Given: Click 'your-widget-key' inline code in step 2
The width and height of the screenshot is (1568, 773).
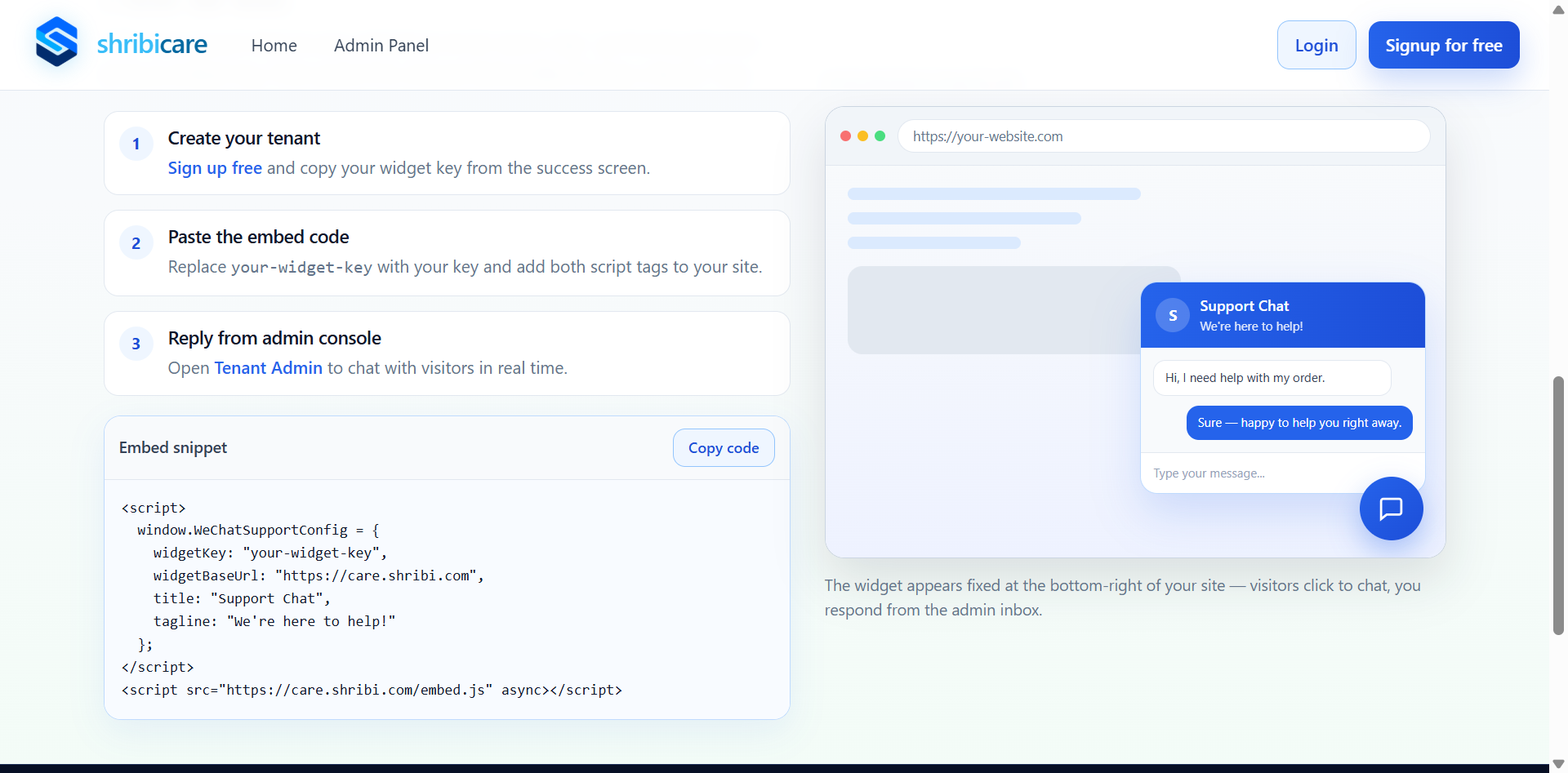Looking at the screenshot, I should [x=301, y=268].
